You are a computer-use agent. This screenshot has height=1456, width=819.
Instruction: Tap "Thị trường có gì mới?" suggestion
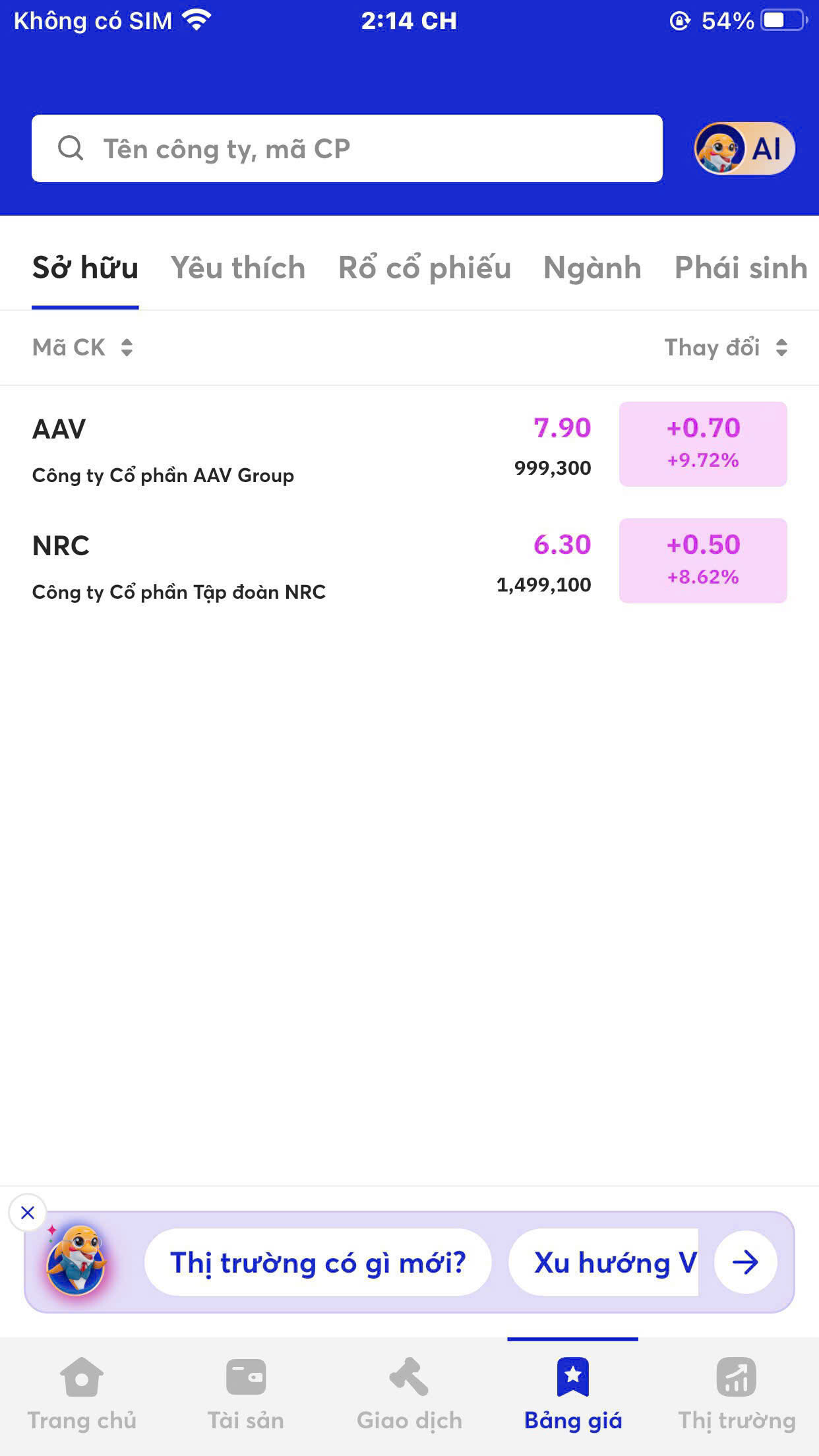coord(318,1262)
